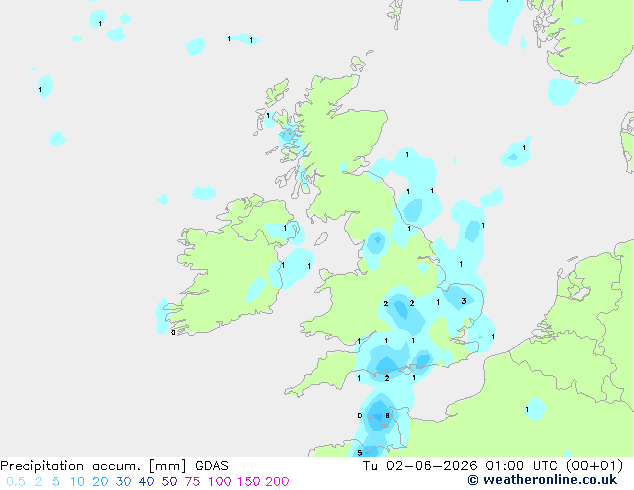Viewport: 634px width, 490px height.
Task: Click the '[mm]' unit label
Action: point(168,466)
